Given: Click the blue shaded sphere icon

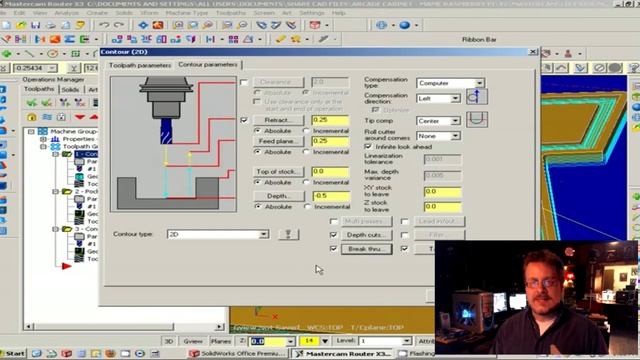Looking at the screenshot, I should [x=404, y=25].
